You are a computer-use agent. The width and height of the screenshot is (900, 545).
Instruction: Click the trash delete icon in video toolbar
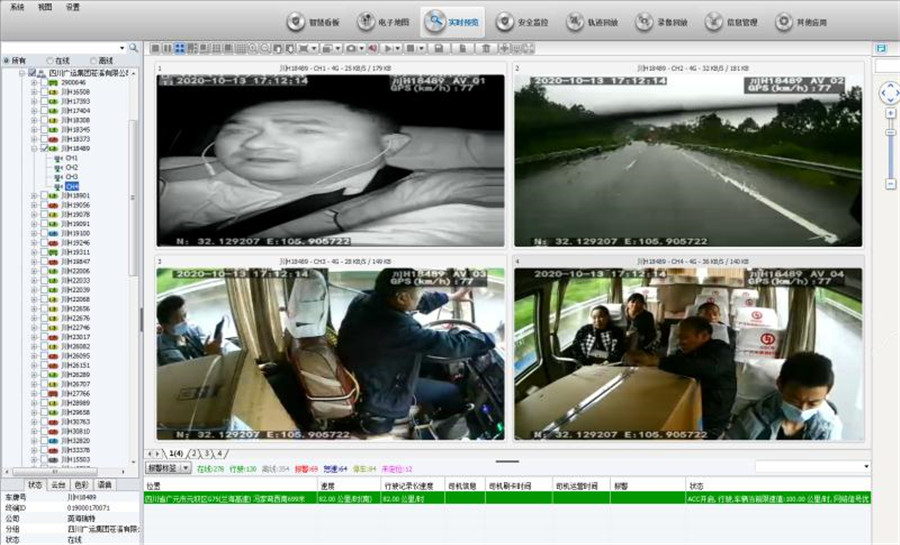coord(486,48)
